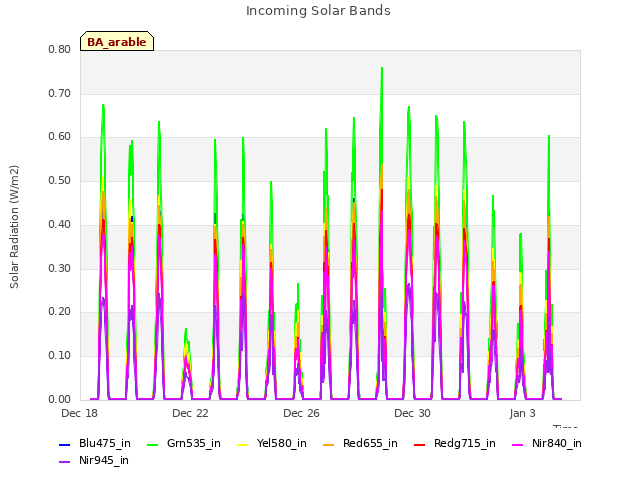Select the Blu475_in legend entry
The height and width of the screenshot is (480, 640).
[95, 444]
